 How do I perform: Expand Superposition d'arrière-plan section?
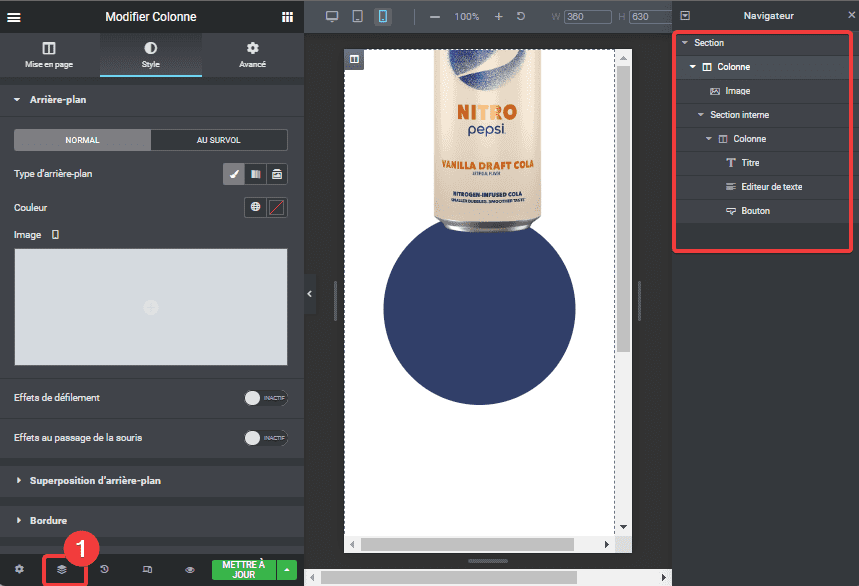point(152,481)
